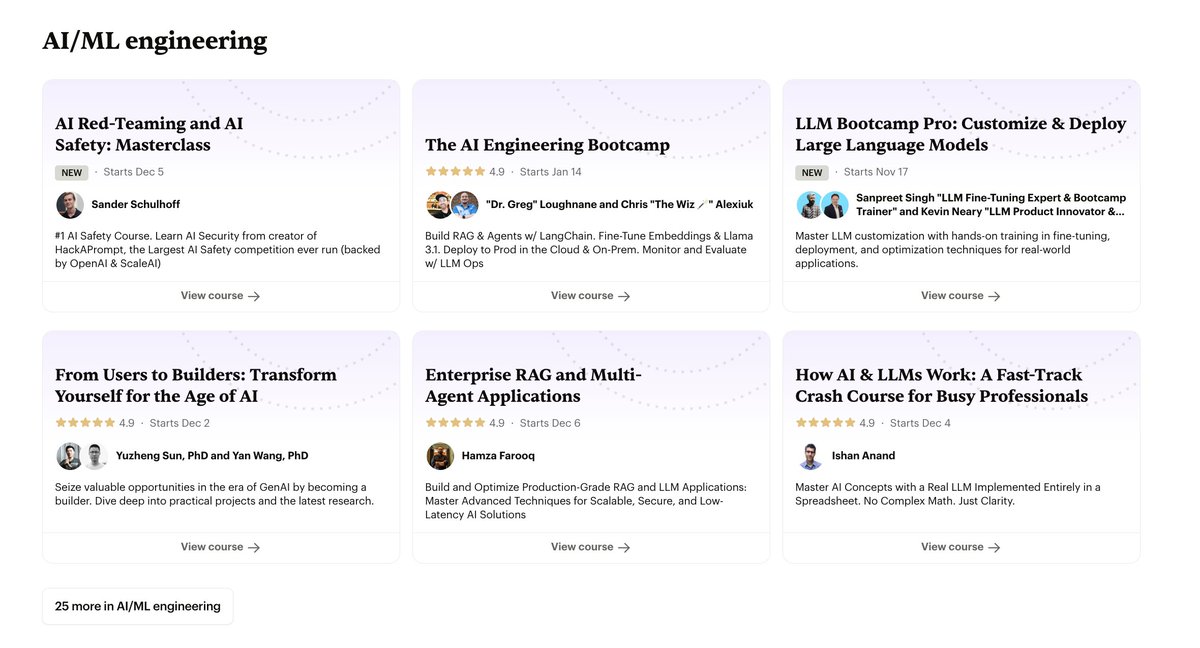Open View course for LLM Bootcamp Pro
Viewport: 1200px width, 648px height.
tap(961, 296)
